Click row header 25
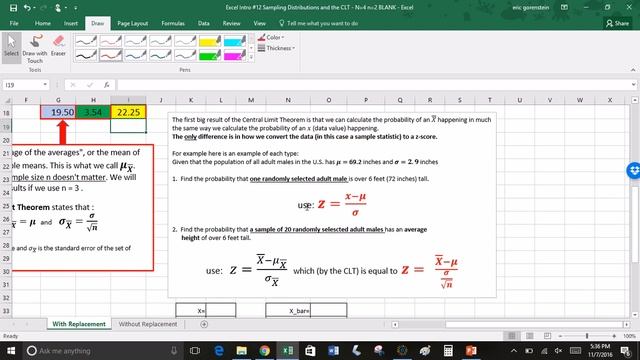The image size is (640, 360). 6,206
